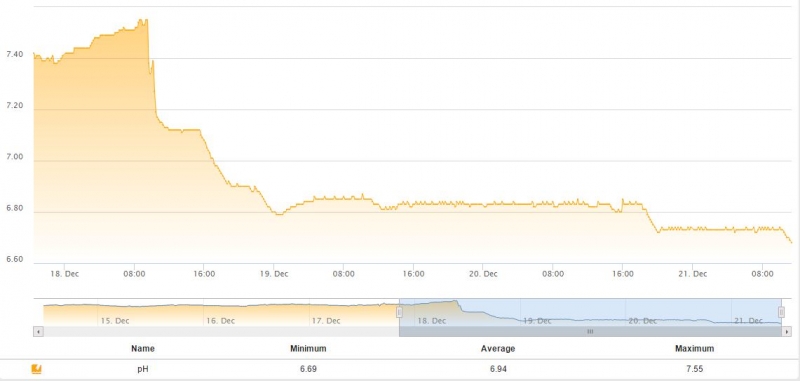Image resolution: width=800 pixels, height=381 pixels.
Task: Select the 15. Dec label in navigator
Action: (x=115, y=321)
